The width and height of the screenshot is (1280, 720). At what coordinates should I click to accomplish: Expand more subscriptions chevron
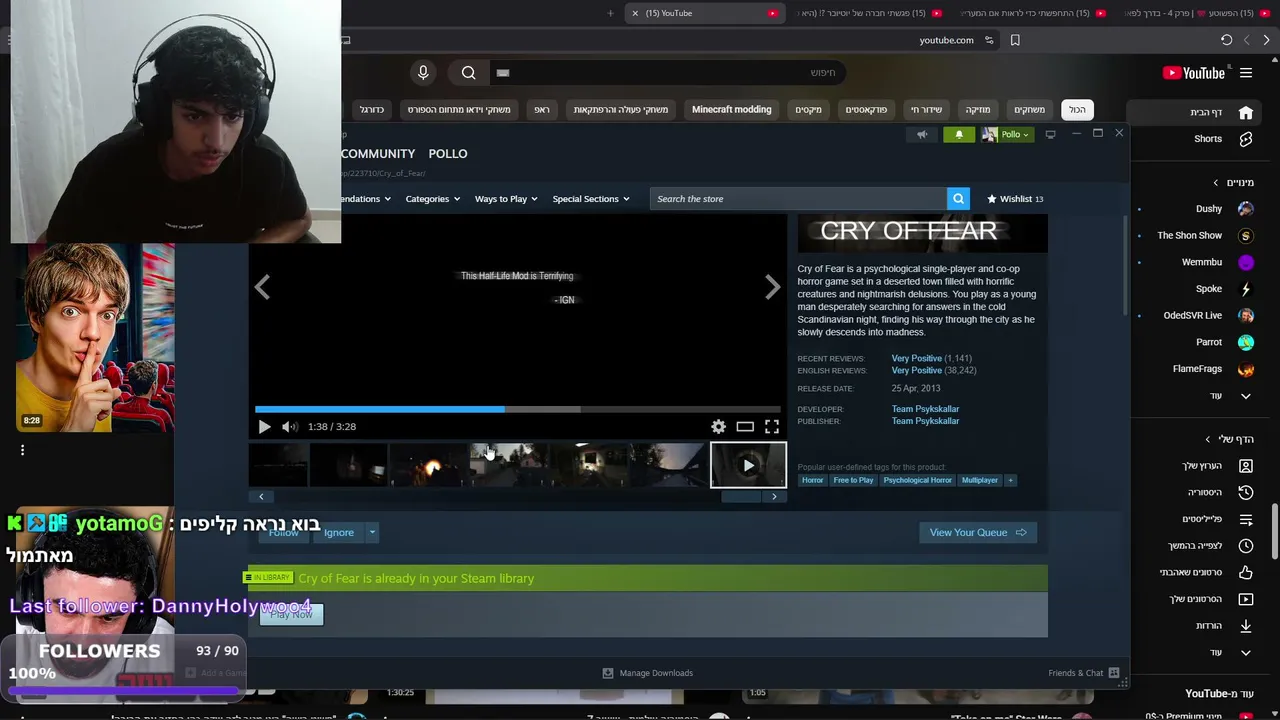point(1245,396)
